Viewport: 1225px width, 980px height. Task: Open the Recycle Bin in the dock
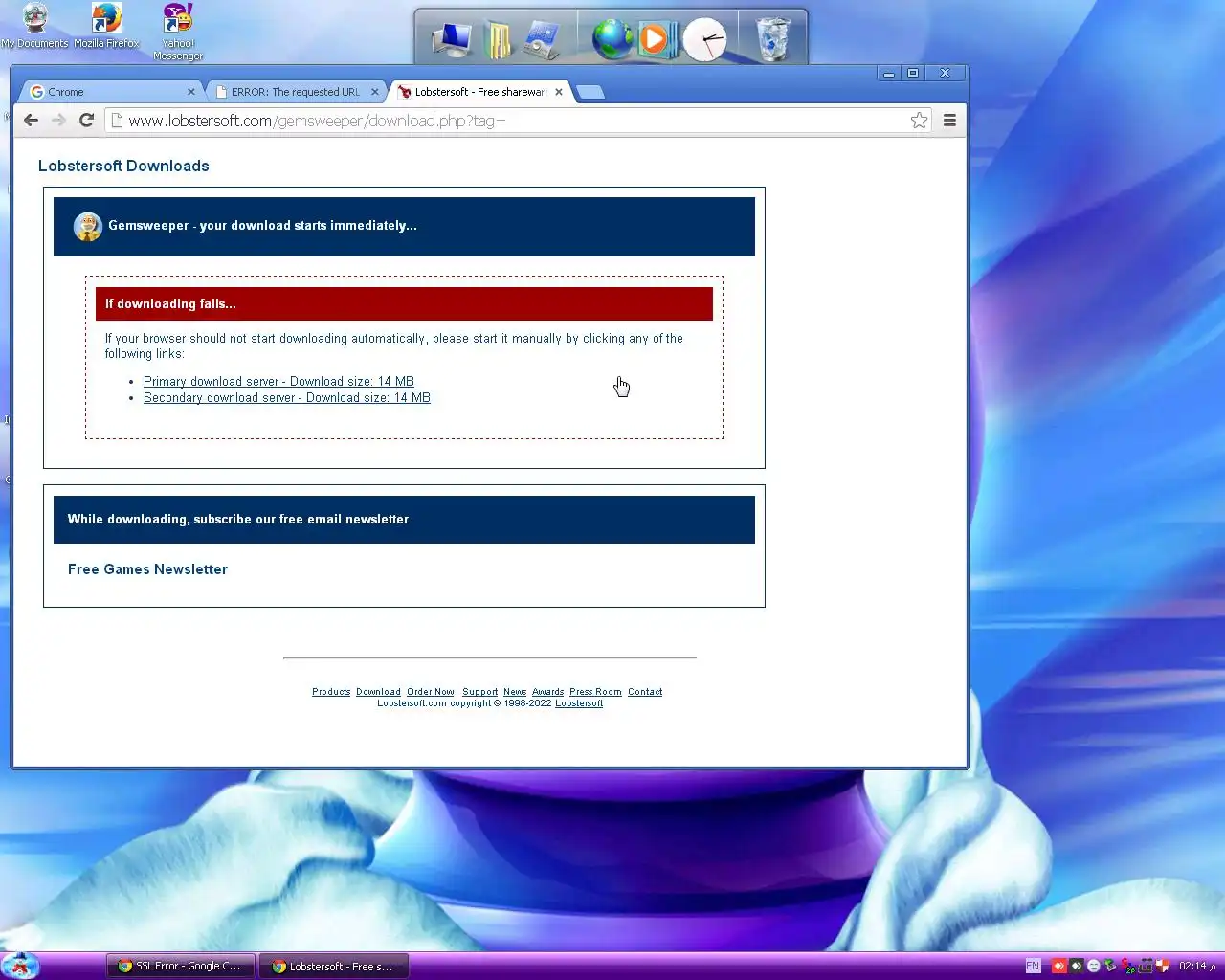(773, 40)
